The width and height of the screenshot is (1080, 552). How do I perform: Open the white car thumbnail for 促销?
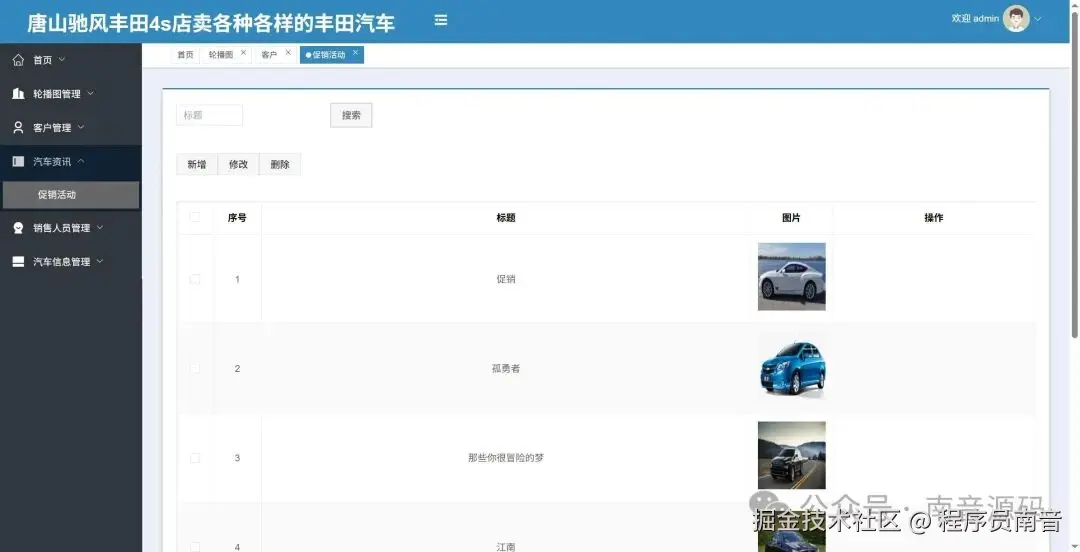pos(791,276)
